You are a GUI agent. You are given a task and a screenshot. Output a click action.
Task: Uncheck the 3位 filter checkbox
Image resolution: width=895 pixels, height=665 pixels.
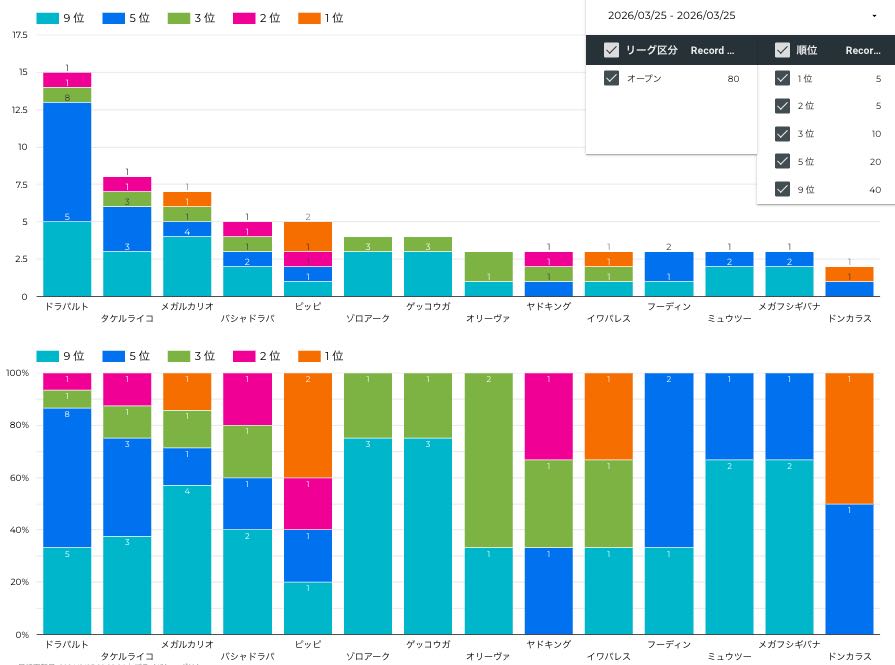point(782,133)
